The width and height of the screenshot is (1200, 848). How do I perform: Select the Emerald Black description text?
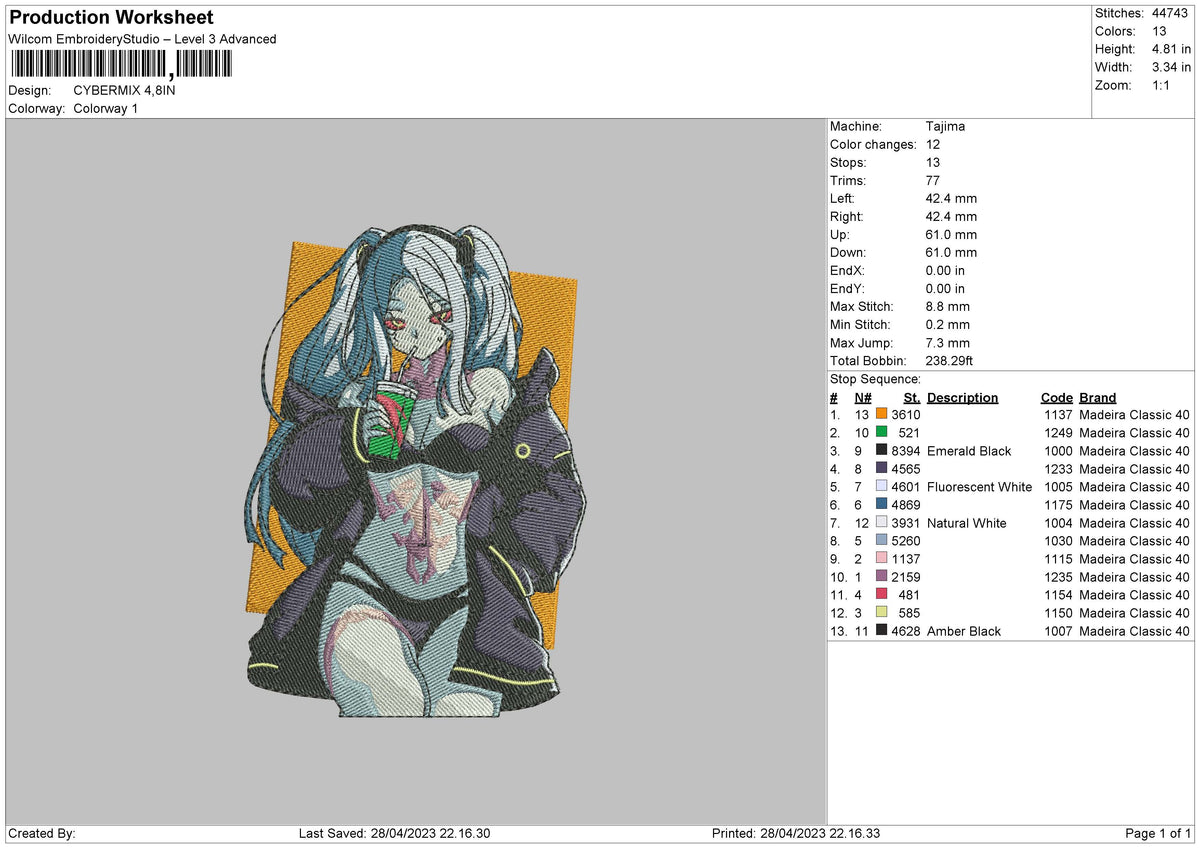(969, 450)
